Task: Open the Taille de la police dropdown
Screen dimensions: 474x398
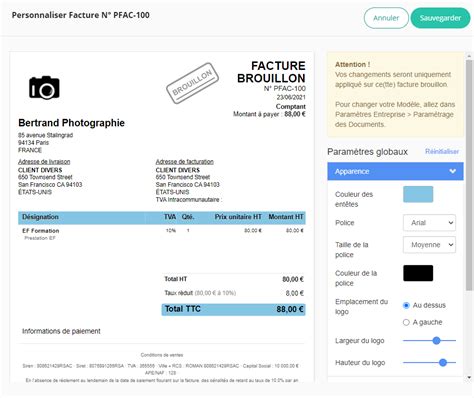Action: (429, 245)
